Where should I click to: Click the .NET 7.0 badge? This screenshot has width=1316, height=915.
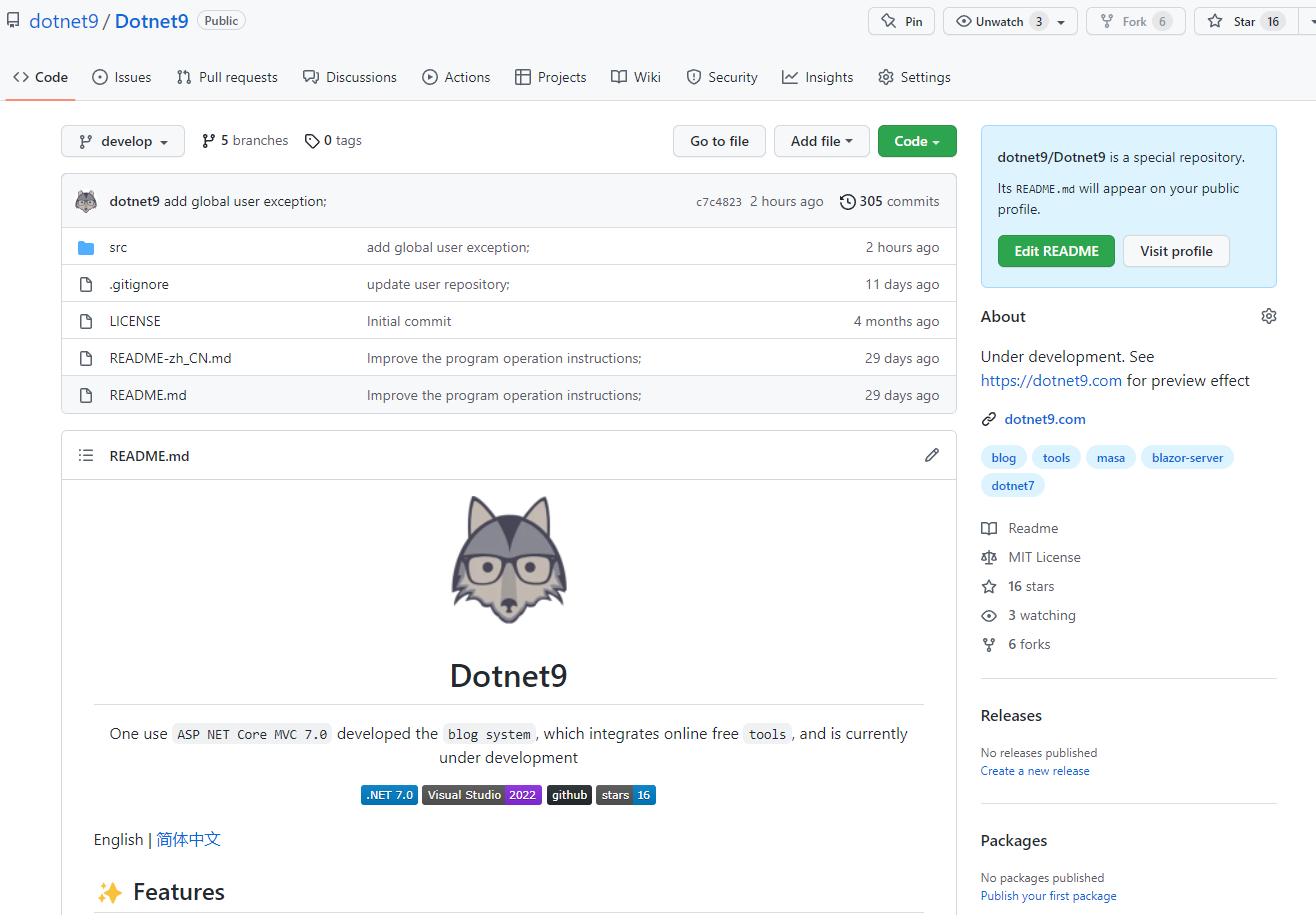pos(389,795)
